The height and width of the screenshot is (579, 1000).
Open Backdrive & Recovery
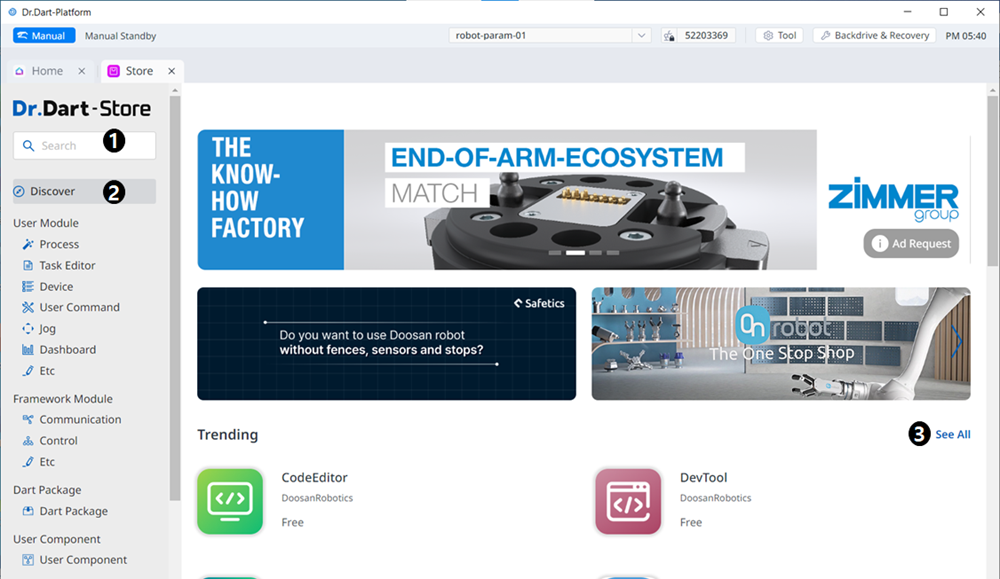[875, 36]
